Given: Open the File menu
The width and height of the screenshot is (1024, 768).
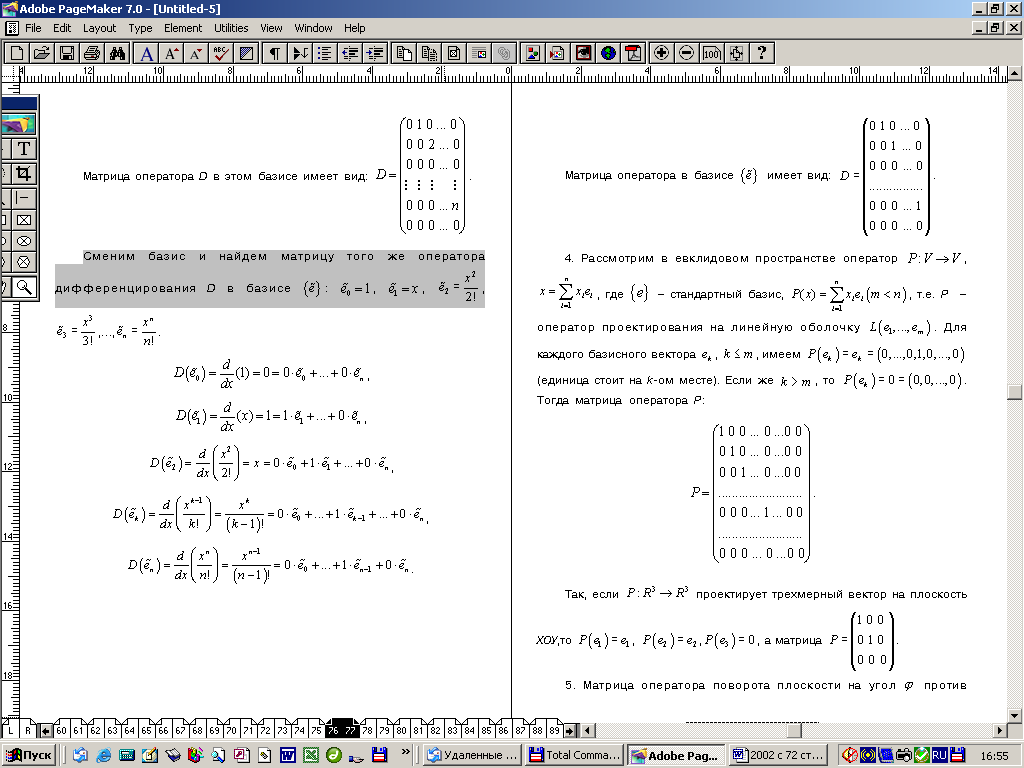Looking at the screenshot, I should 33,28.
